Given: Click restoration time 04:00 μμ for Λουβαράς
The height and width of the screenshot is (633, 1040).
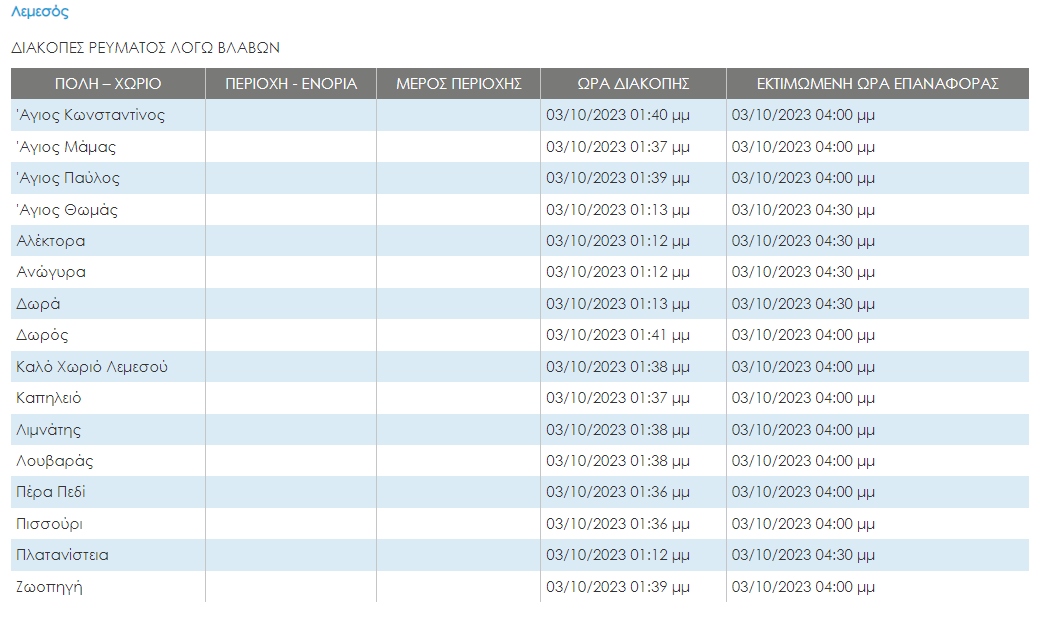Looking at the screenshot, I should pos(803,461).
